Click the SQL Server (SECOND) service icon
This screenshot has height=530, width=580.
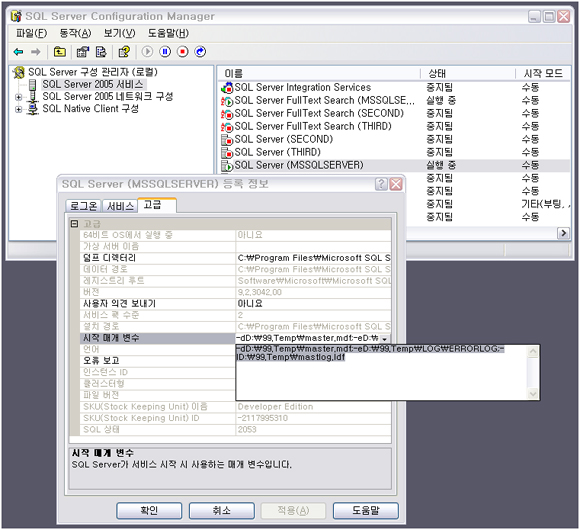click(227, 140)
